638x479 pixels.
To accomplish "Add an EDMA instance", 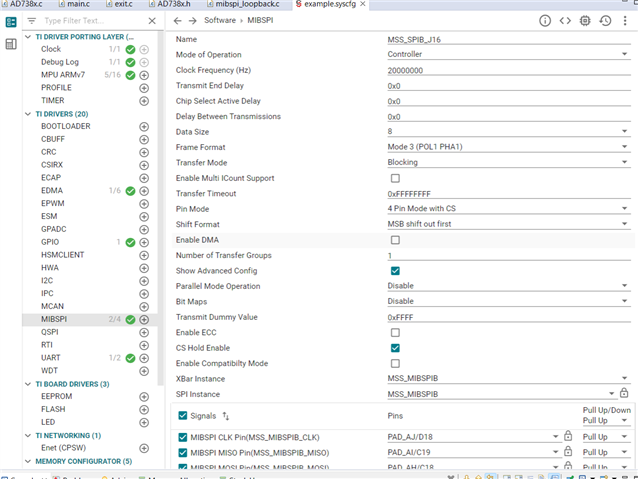I will click(144, 191).
